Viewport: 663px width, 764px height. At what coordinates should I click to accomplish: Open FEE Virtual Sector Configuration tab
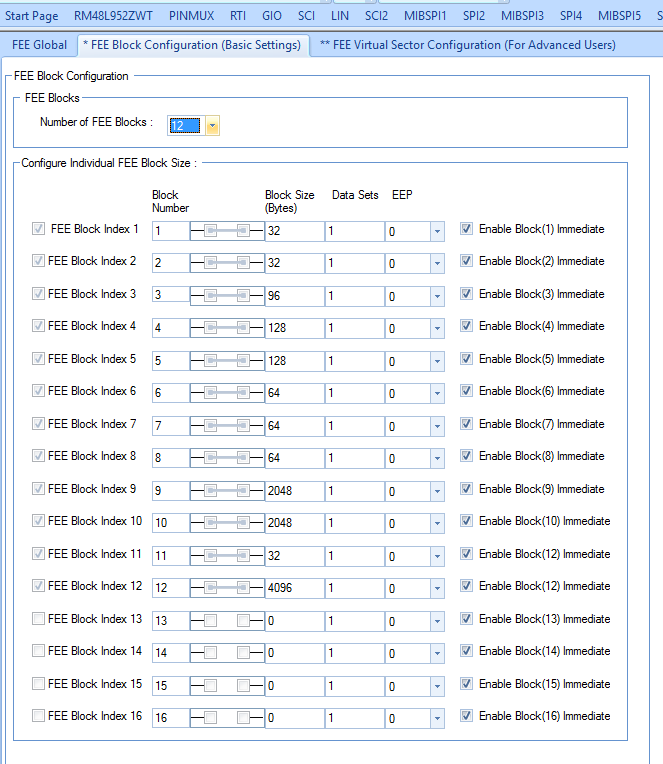point(468,45)
